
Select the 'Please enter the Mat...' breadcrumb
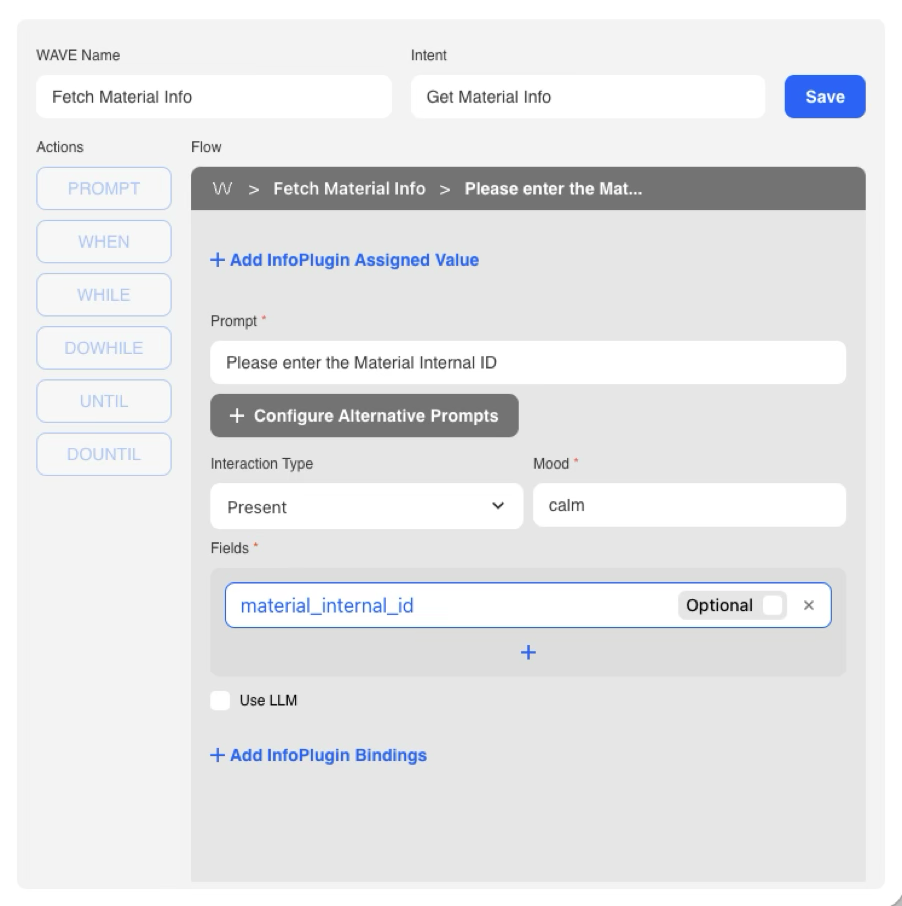point(552,189)
